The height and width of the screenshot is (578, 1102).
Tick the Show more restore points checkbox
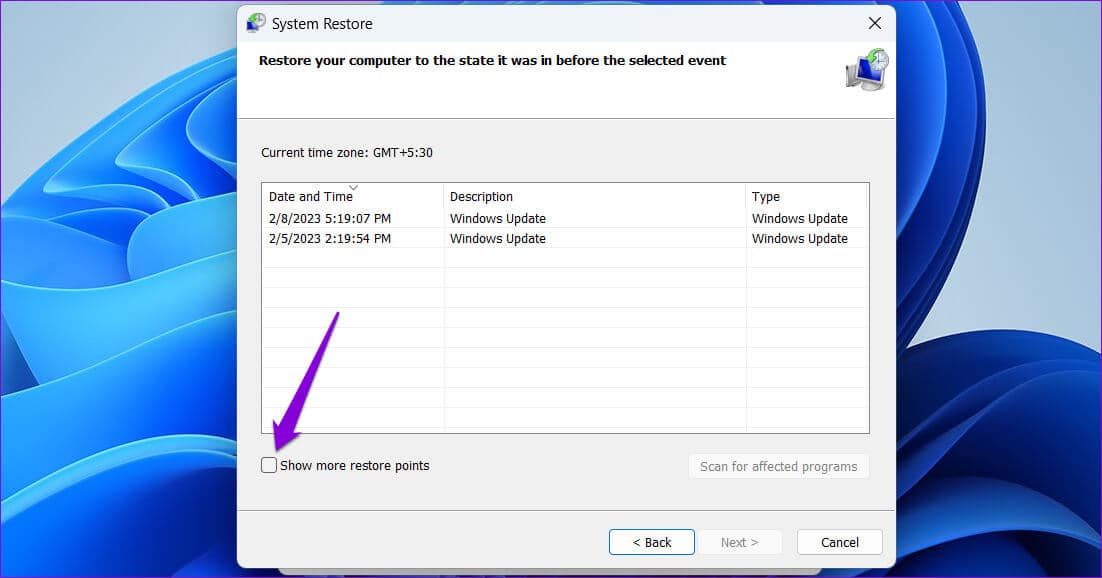(x=268, y=465)
